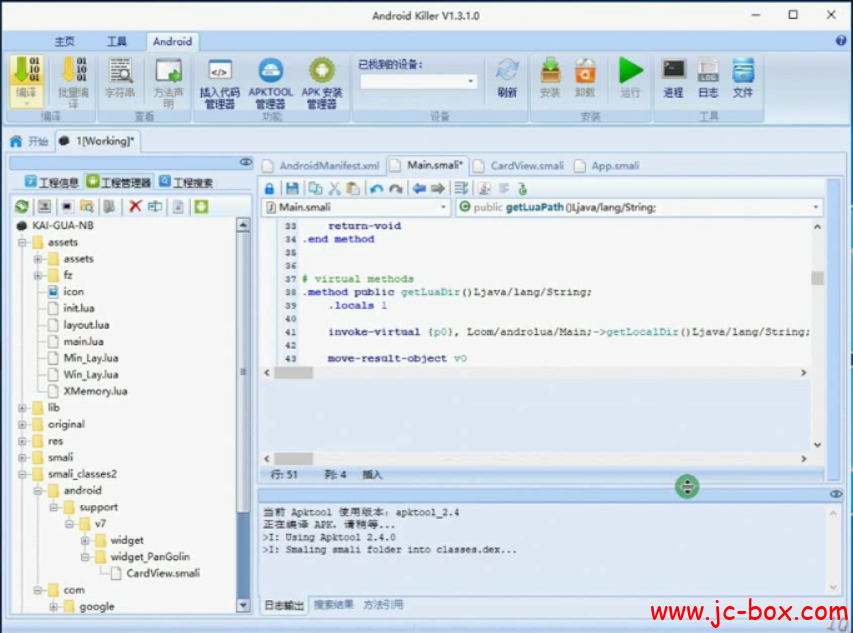Toggle the eye icon above log panel
Image resolution: width=853 pixels, height=633 pixels.
pyautogui.click(x=836, y=494)
